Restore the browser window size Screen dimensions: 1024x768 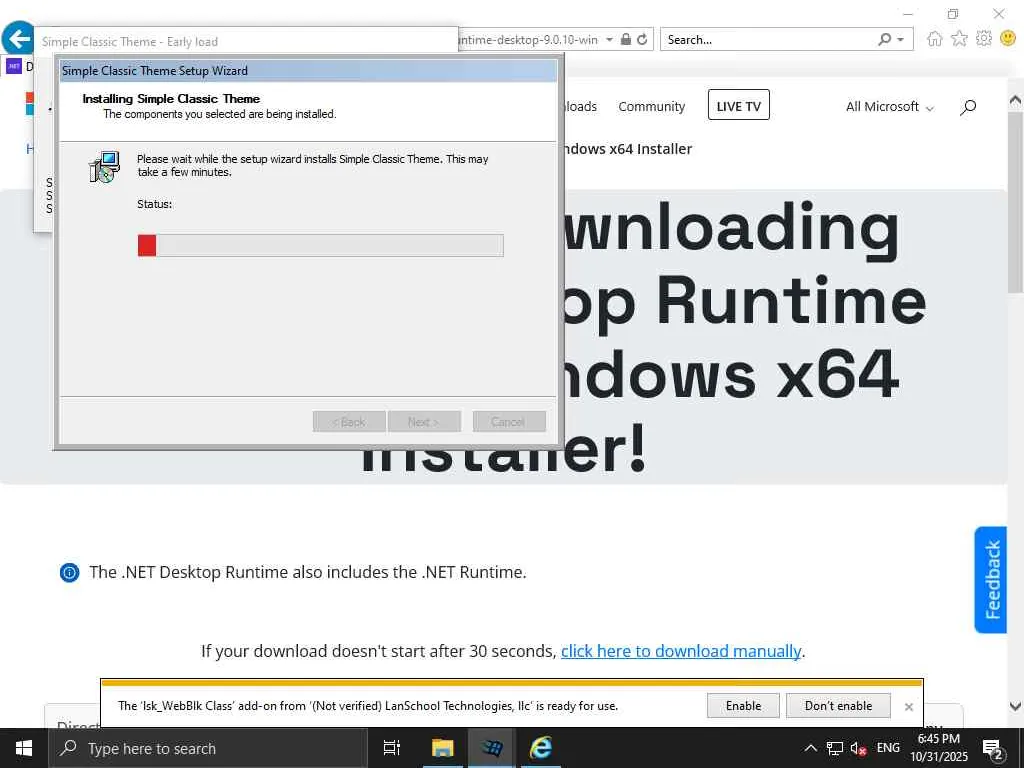(x=953, y=14)
